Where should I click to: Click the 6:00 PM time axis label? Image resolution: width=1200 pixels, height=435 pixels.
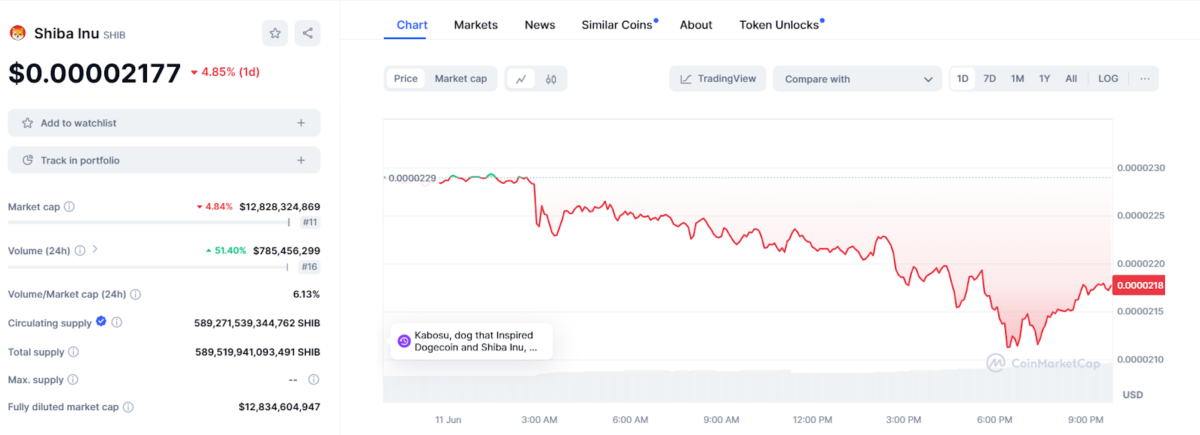(x=995, y=419)
